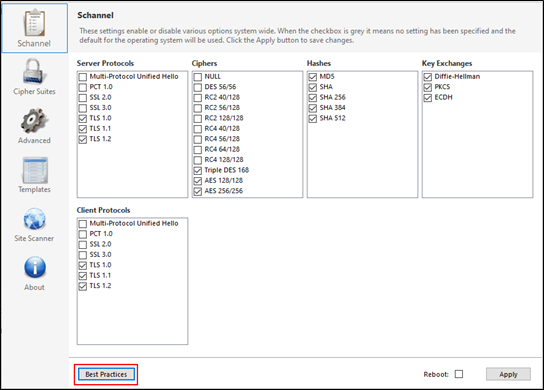Enable the RC2 40/128 cipher
The height and width of the screenshot is (390, 544).
[198, 98]
